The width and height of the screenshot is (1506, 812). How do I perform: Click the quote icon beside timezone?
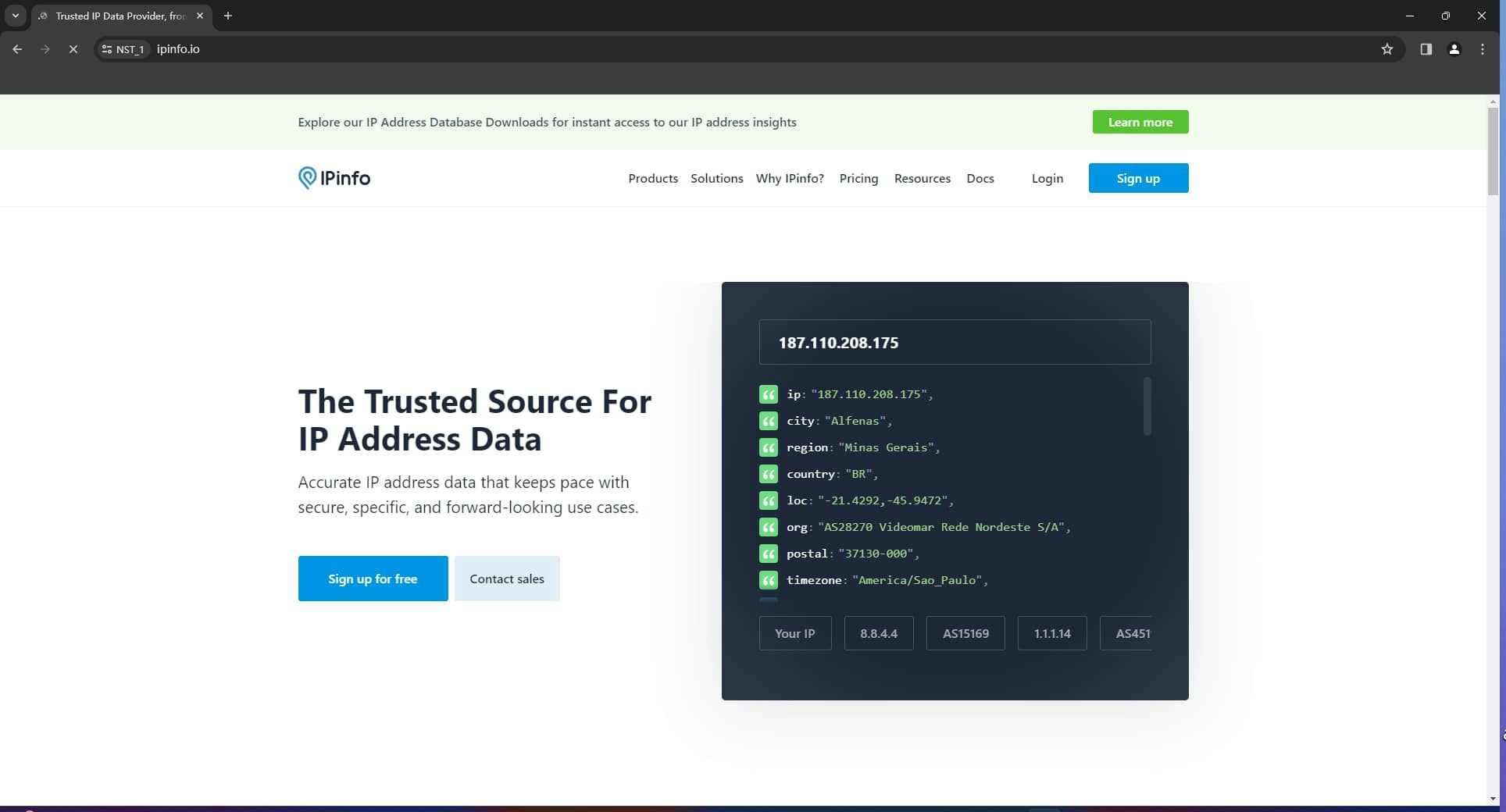tap(769, 580)
